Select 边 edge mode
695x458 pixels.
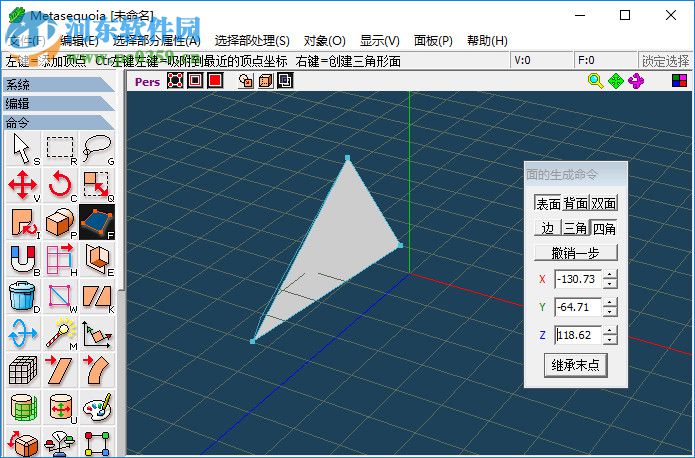coord(548,228)
